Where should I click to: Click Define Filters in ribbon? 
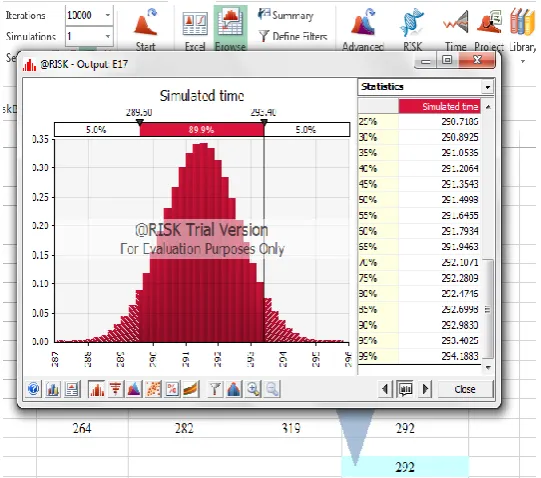click(x=293, y=36)
